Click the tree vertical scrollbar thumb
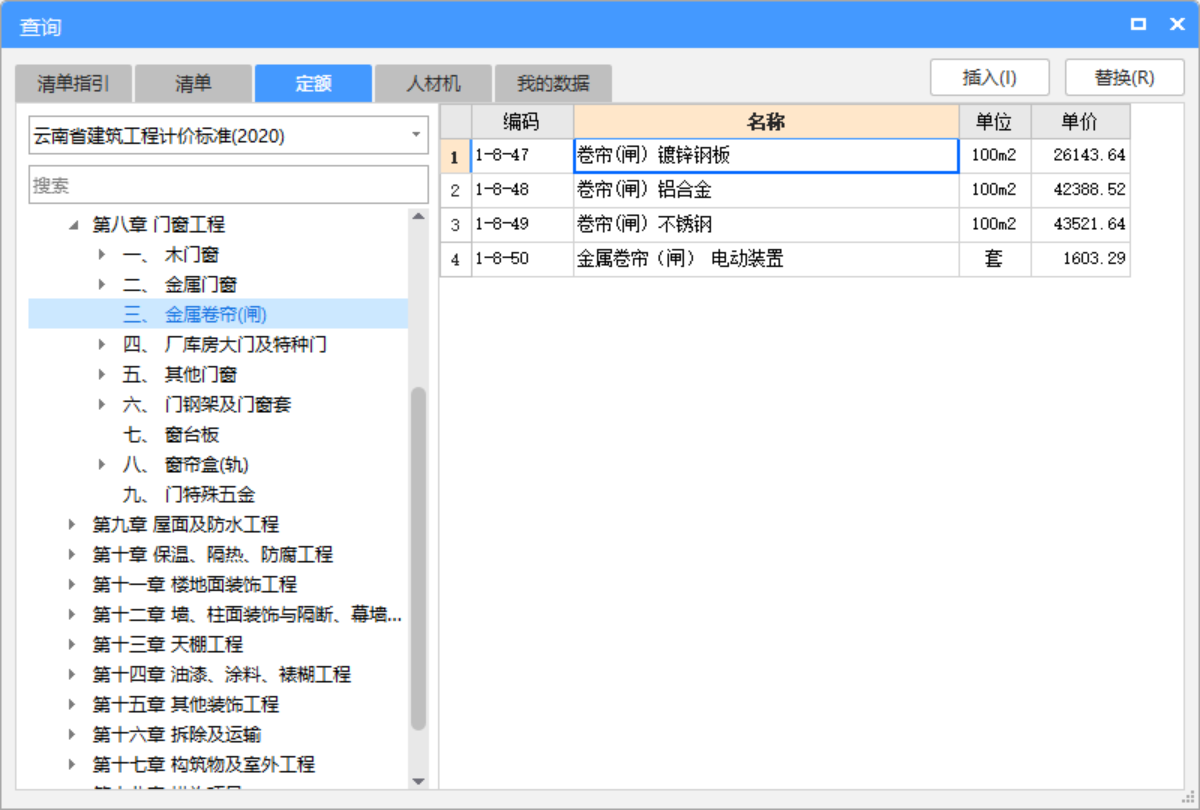 [418, 558]
